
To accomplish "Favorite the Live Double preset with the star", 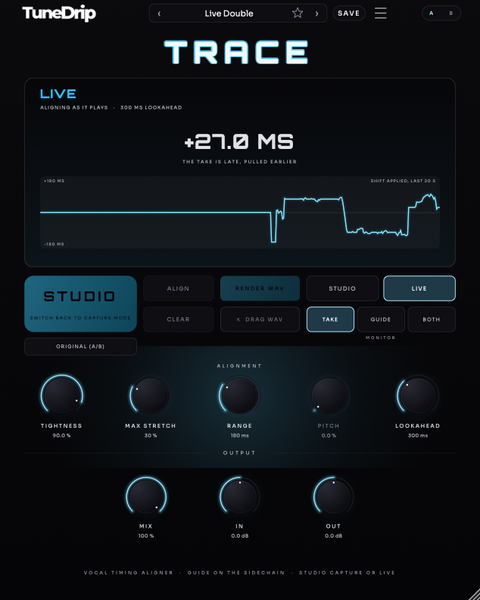I will pos(297,13).
